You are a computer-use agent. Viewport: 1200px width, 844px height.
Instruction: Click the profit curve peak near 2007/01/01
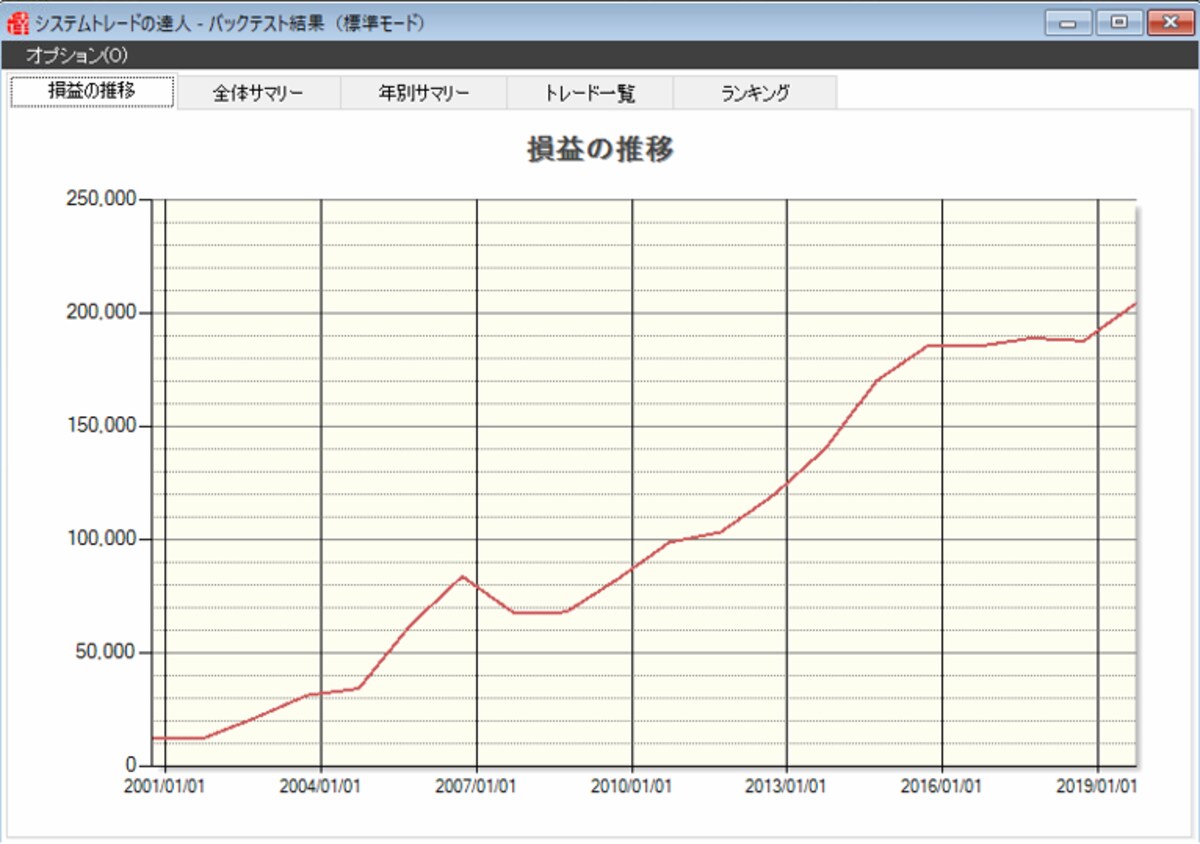463,576
